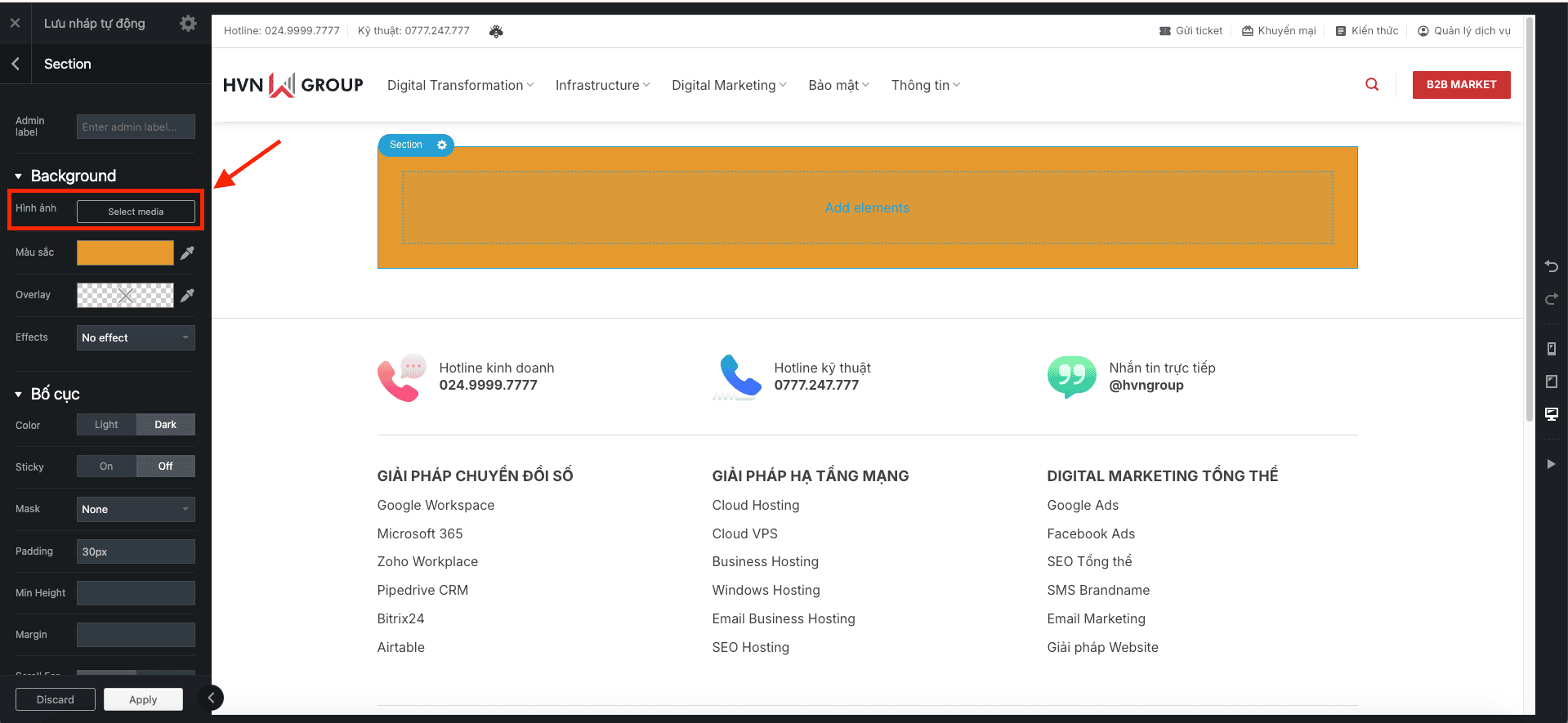Turn Sticky On
Viewport: 1568px width, 723px height.
(106, 466)
